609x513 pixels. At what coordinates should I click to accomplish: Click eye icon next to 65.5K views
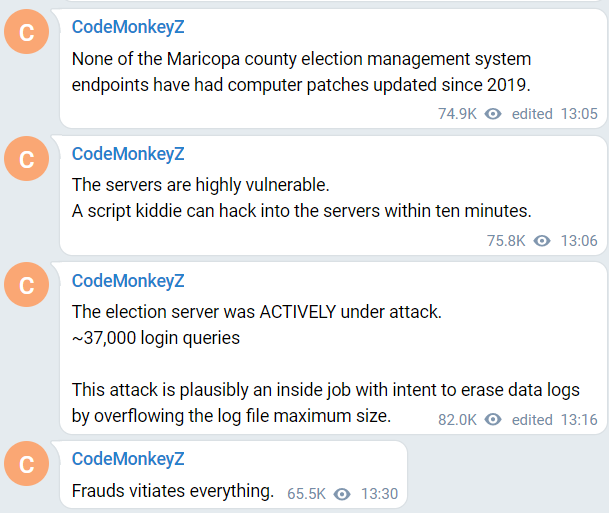click(x=342, y=494)
